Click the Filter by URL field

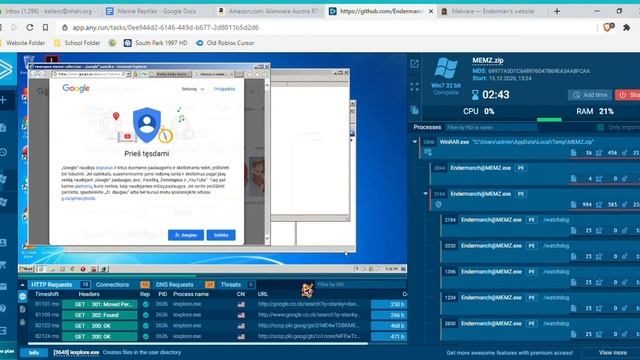click(360, 284)
